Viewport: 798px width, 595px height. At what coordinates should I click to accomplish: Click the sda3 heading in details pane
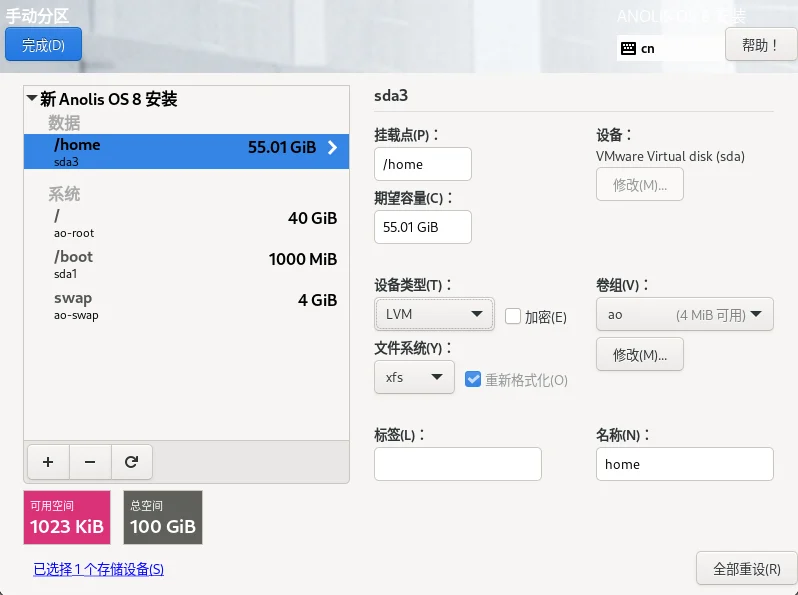click(x=391, y=95)
